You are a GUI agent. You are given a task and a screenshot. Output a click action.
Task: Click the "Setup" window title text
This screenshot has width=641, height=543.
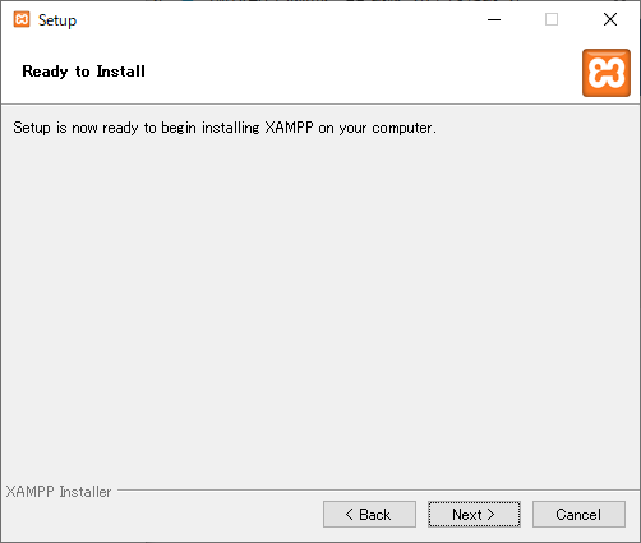point(58,20)
